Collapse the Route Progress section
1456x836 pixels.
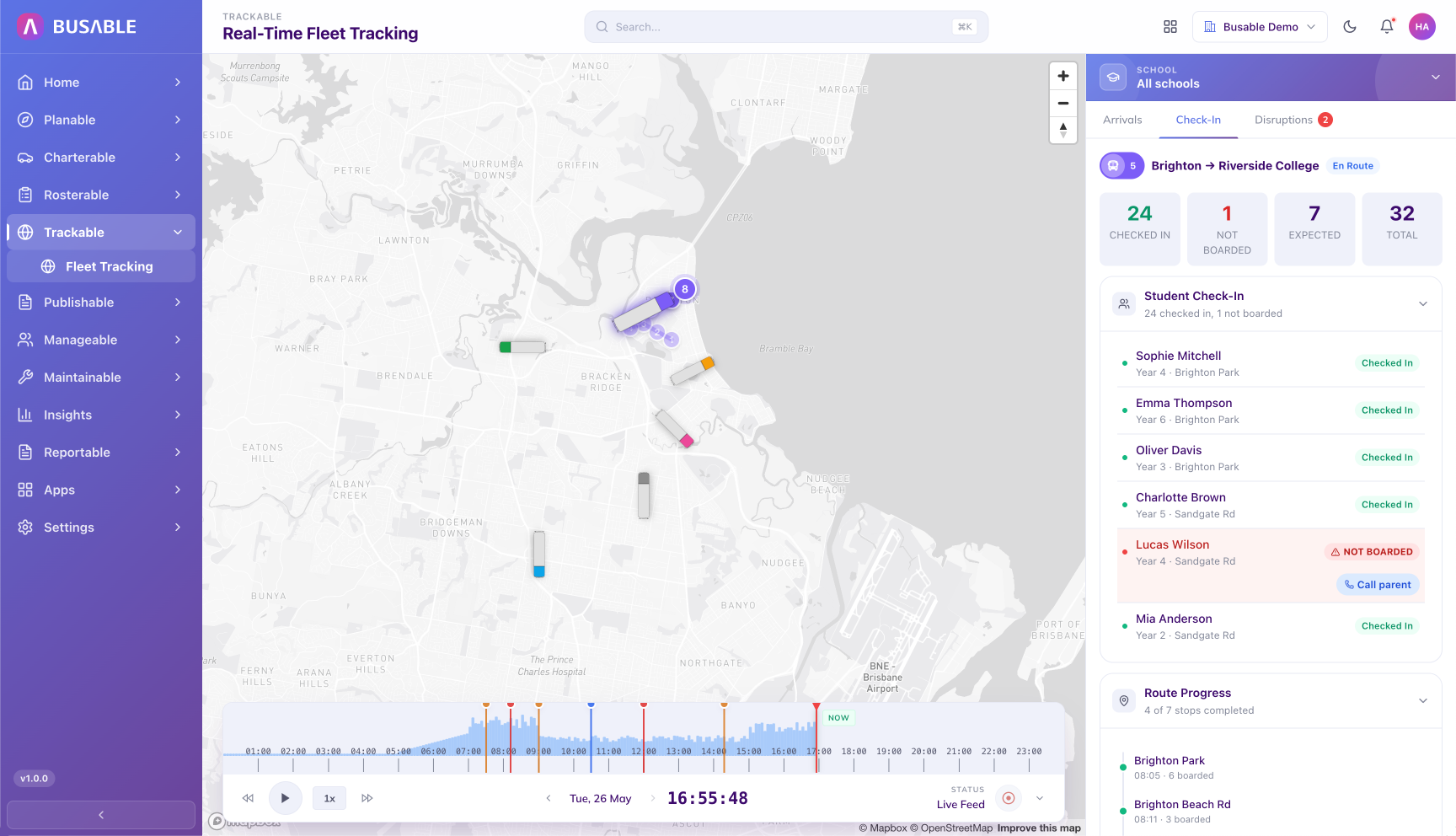(1423, 700)
